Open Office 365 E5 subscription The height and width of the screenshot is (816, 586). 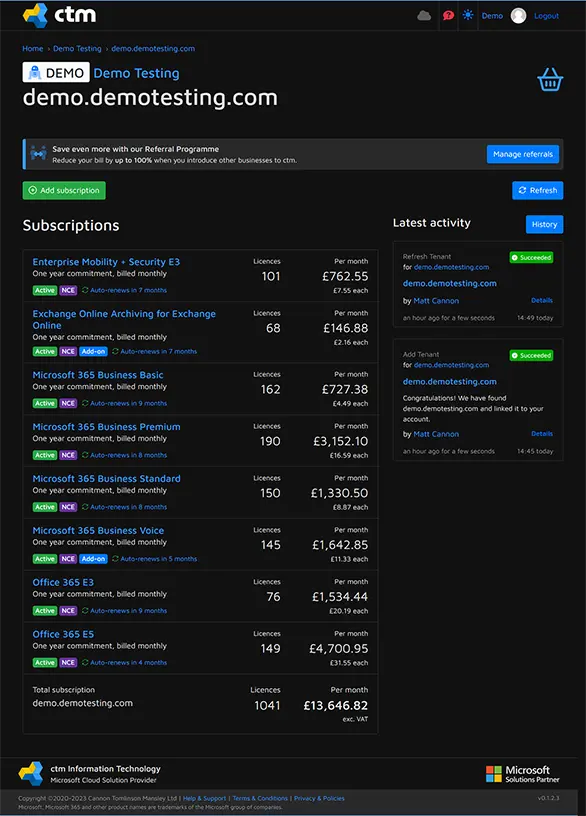63,634
